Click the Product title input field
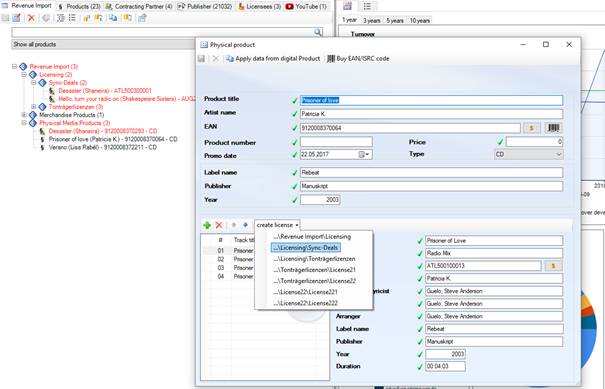Viewport: 605px width, 389px height. point(431,100)
